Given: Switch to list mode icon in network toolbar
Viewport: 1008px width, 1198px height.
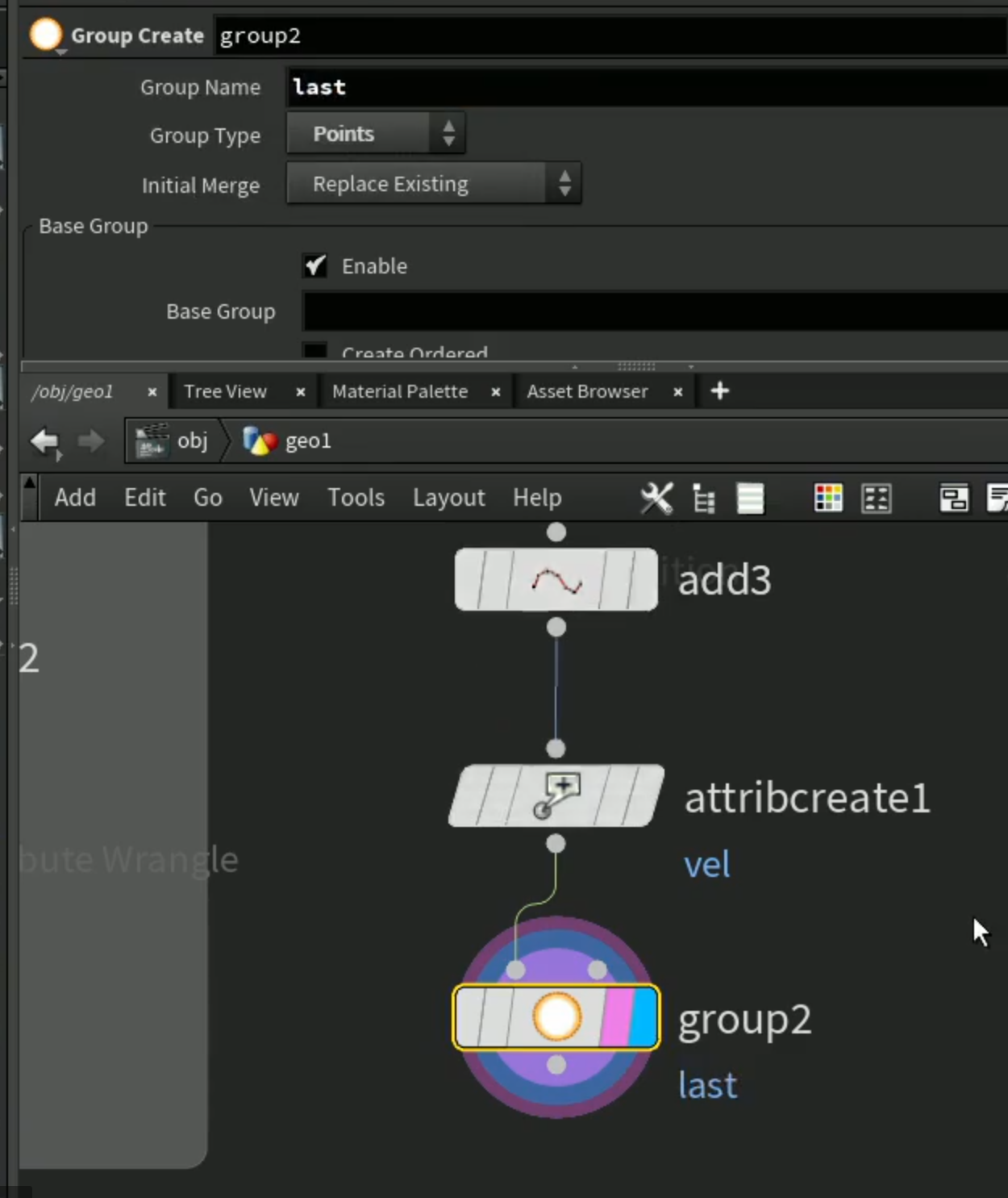Looking at the screenshot, I should click(x=750, y=499).
